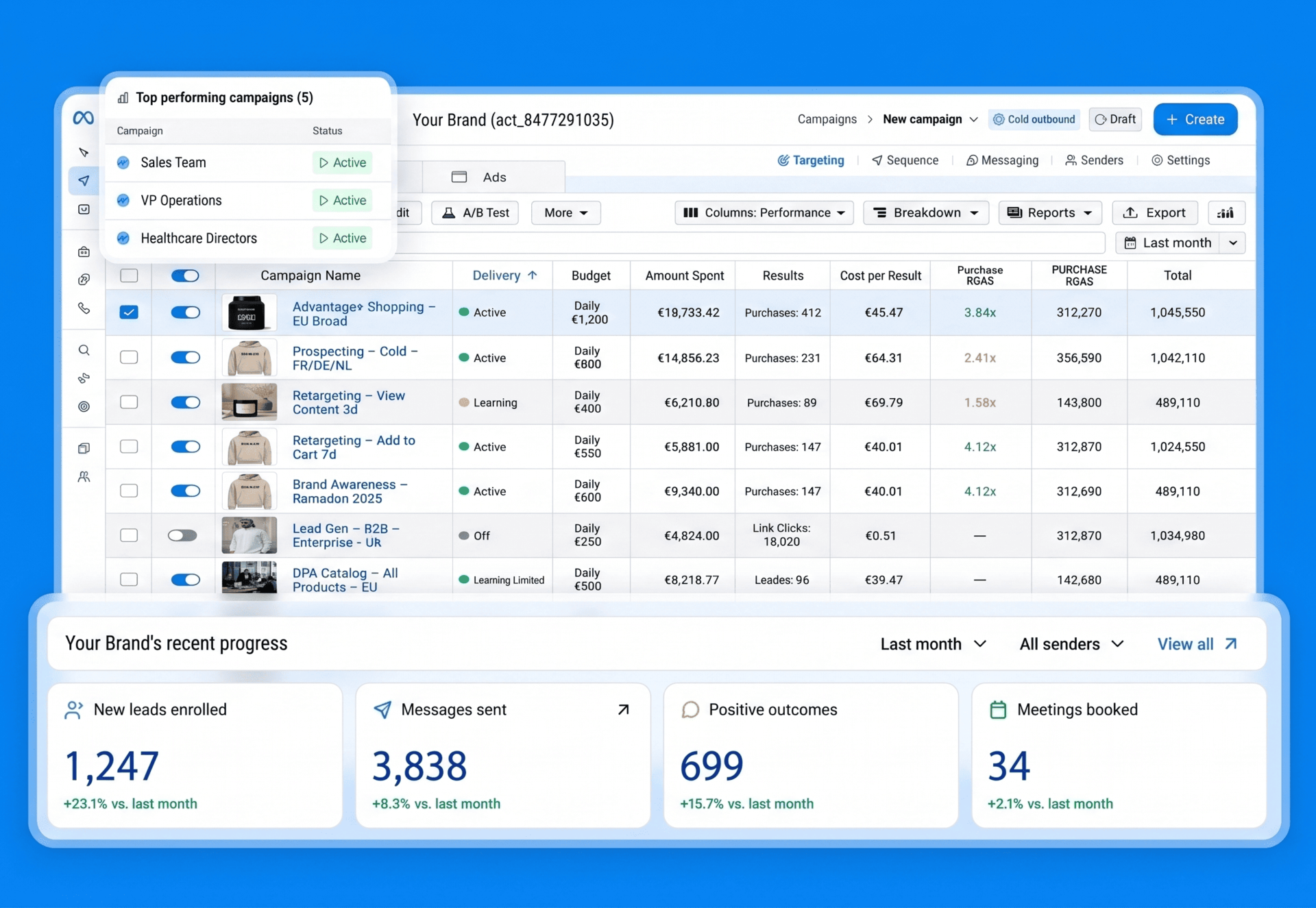This screenshot has width=1316, height=908.
Task: Click the Cold outbound tag
Action: (1034, 119)
